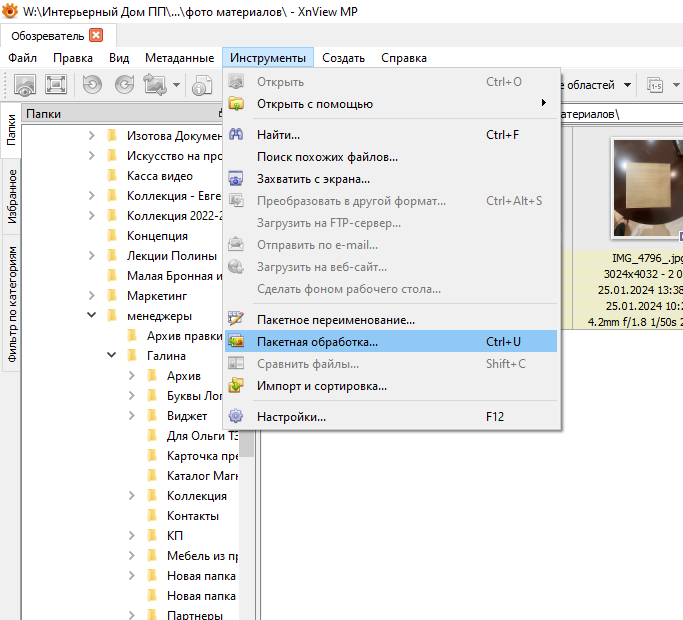Click the Fullscreen toolbar icon
683x620 pixels.
click(57, 85)
